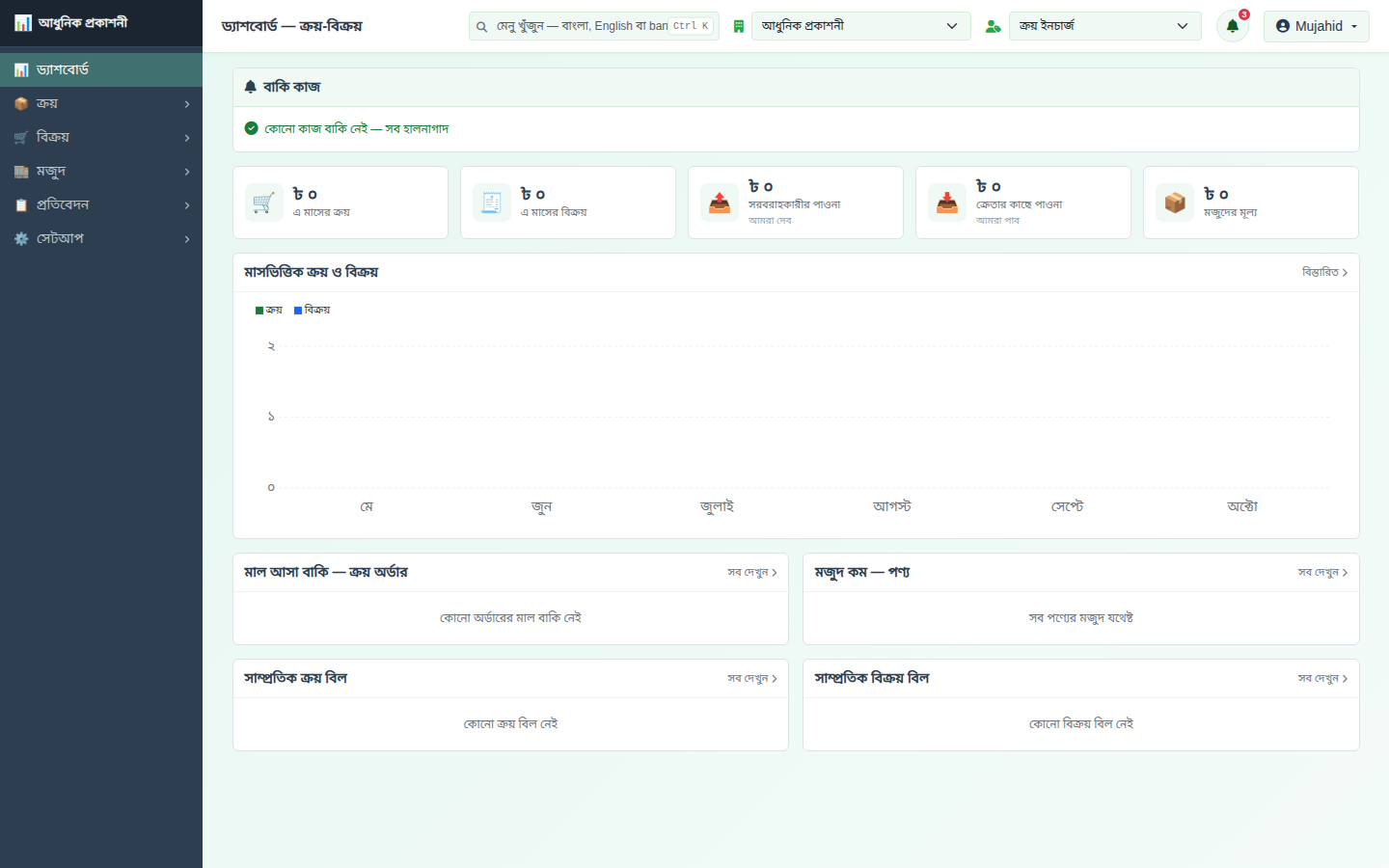The image size is (1389, 868).
Task: Click the notification bell icon
Action: tap(1232, 26)
